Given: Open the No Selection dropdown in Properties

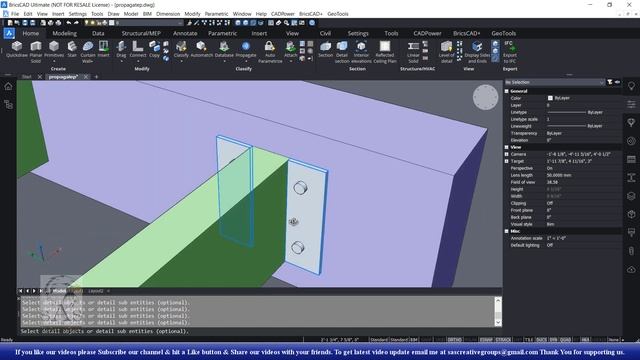Looking at the screenshot, I should (x=554, y=82).
